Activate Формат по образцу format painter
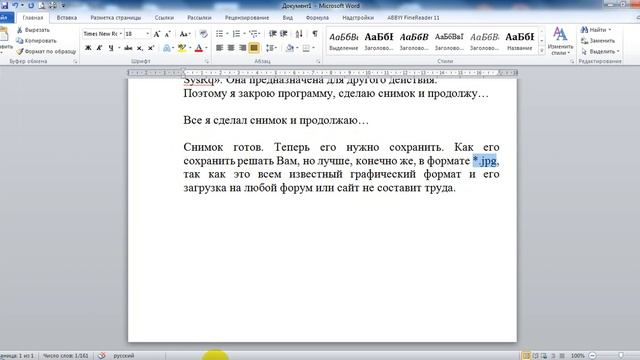 coord(46,51)
